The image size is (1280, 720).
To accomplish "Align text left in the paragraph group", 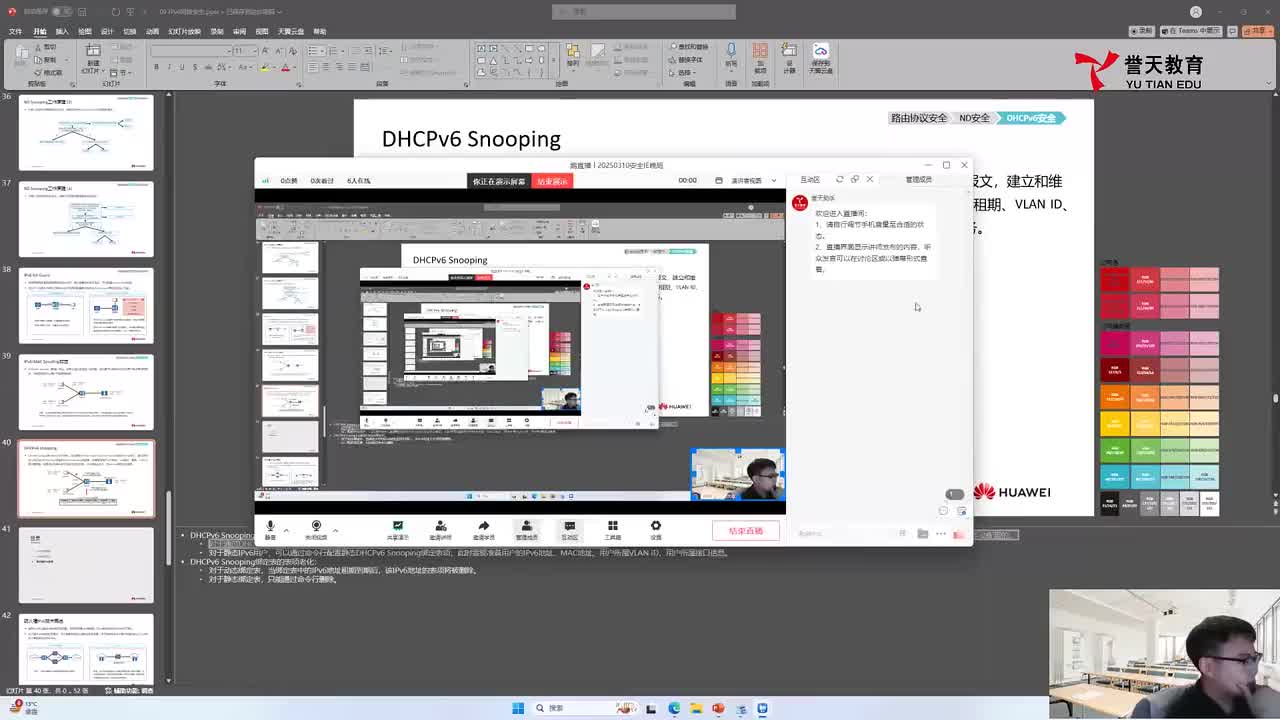I will [313, 67].
